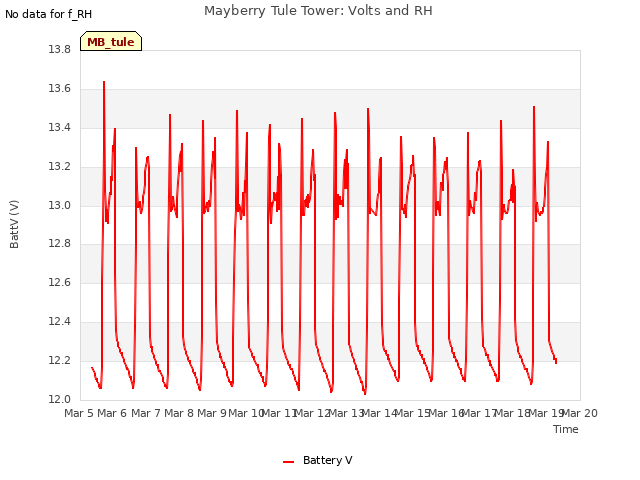Click the 13.6 y-axis tick label
The image size is (640, 480).
click(x=60, y=89)
